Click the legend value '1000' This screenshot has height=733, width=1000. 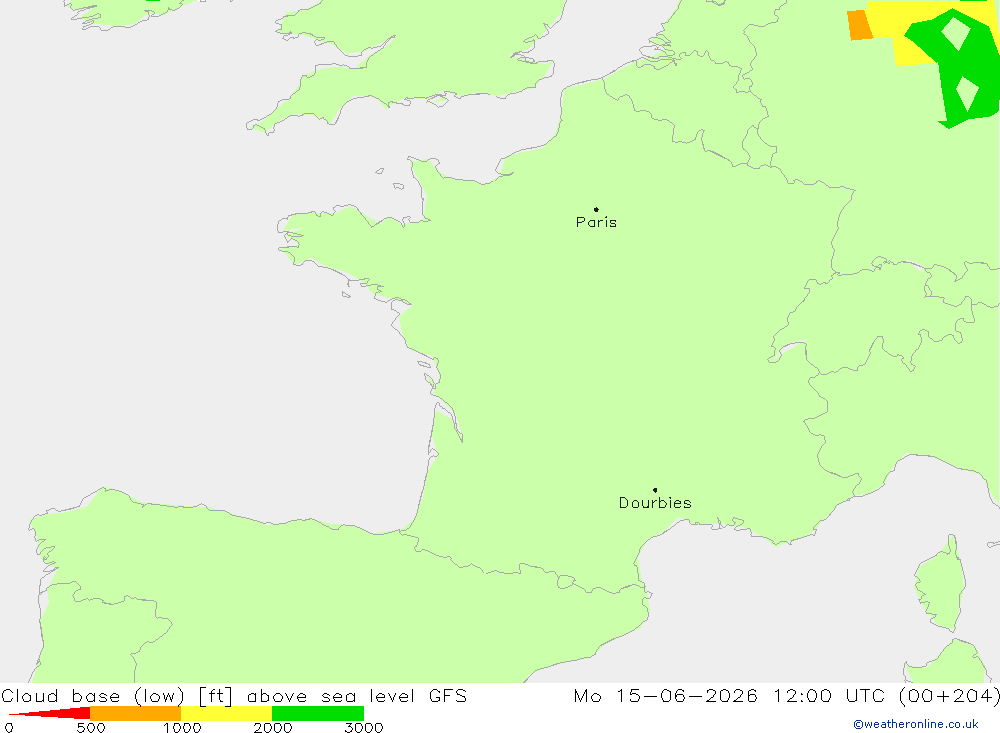(x=182, y=728)
